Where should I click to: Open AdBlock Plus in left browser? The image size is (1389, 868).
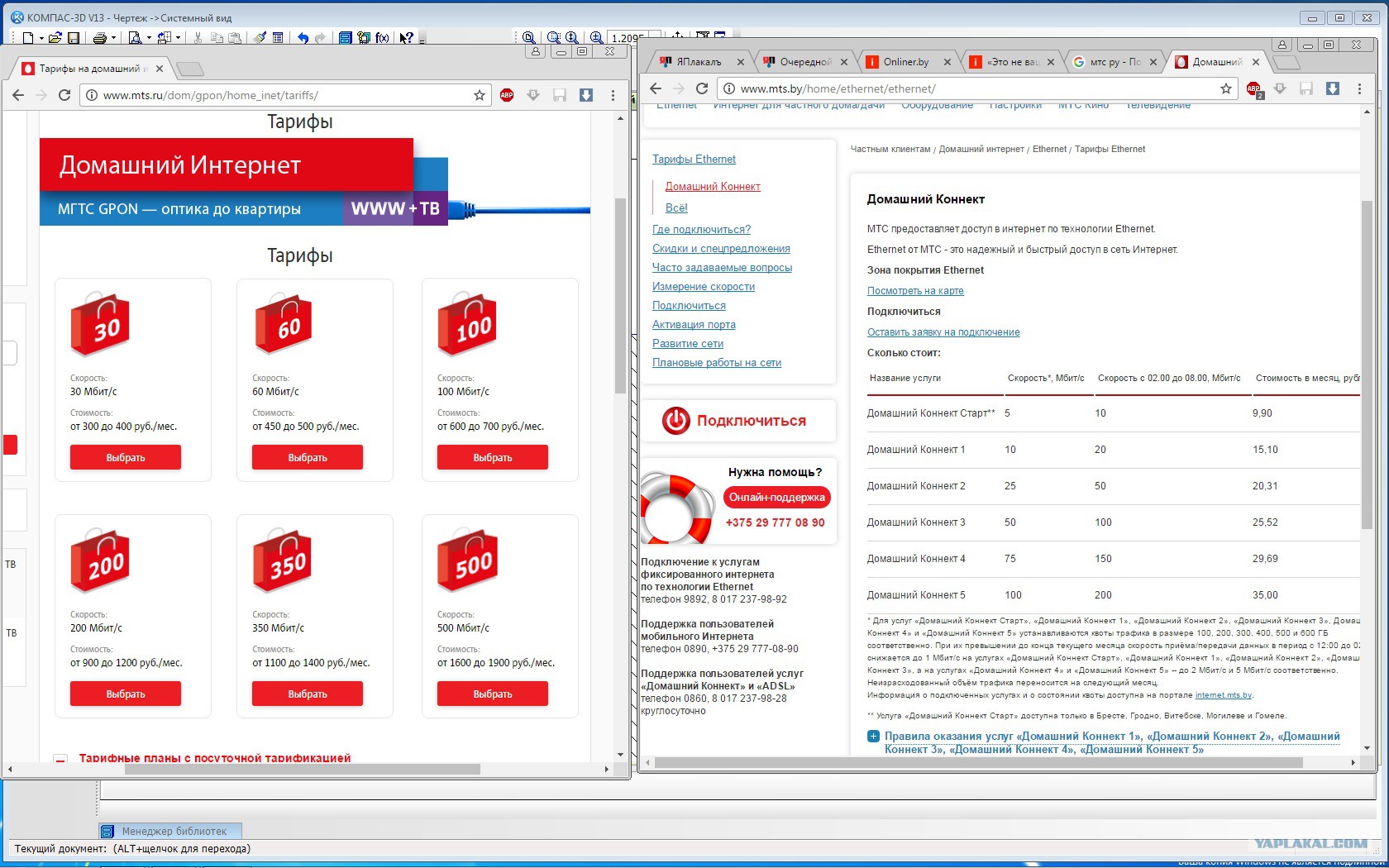[507, 95]
